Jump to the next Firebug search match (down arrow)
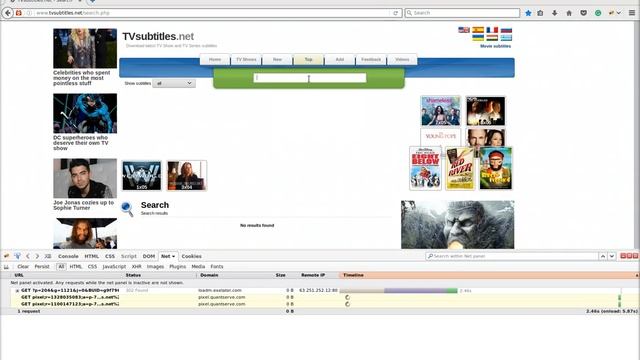This screenshot has width=640, height=360. 612,256
